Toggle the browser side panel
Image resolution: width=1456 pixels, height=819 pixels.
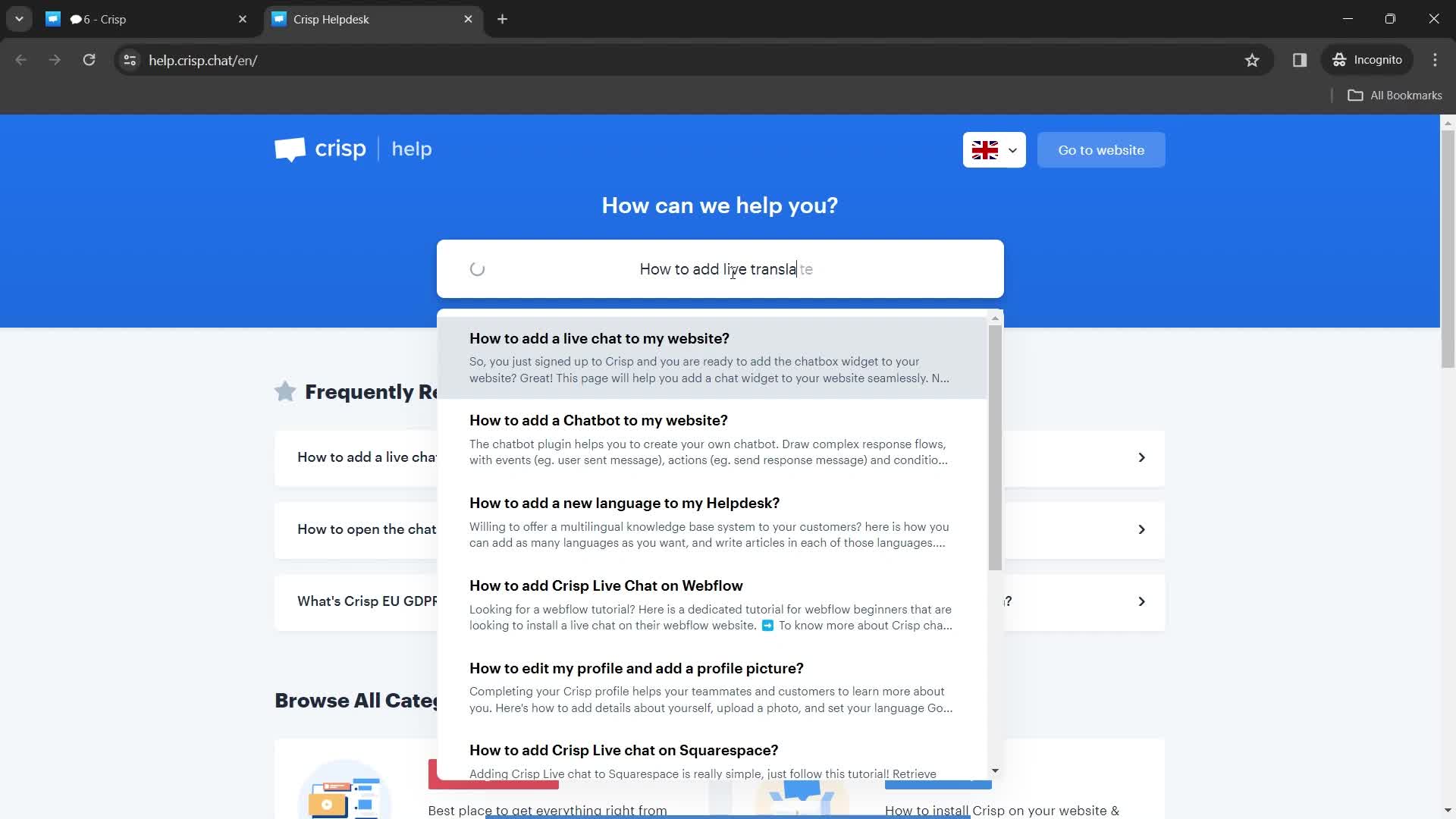pyautogui.click(x=1300, y=60)
